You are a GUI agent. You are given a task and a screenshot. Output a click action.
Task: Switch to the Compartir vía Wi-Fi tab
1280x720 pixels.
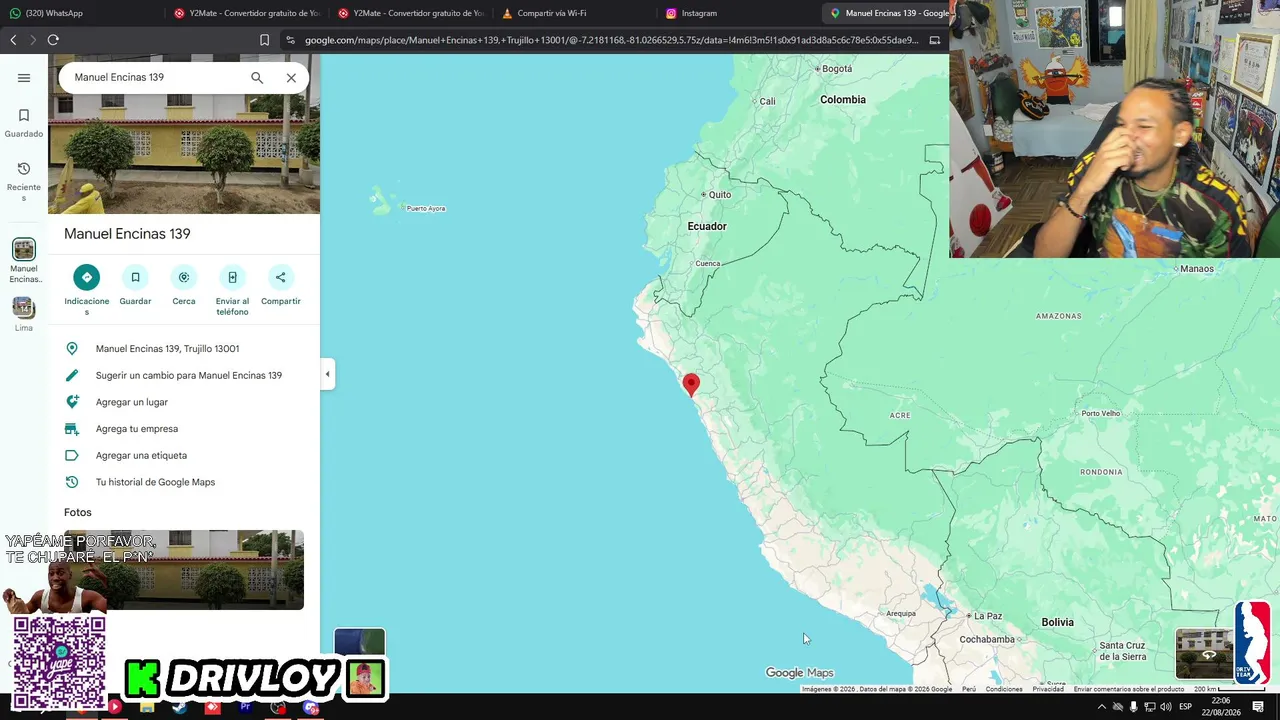coord(574,13)
